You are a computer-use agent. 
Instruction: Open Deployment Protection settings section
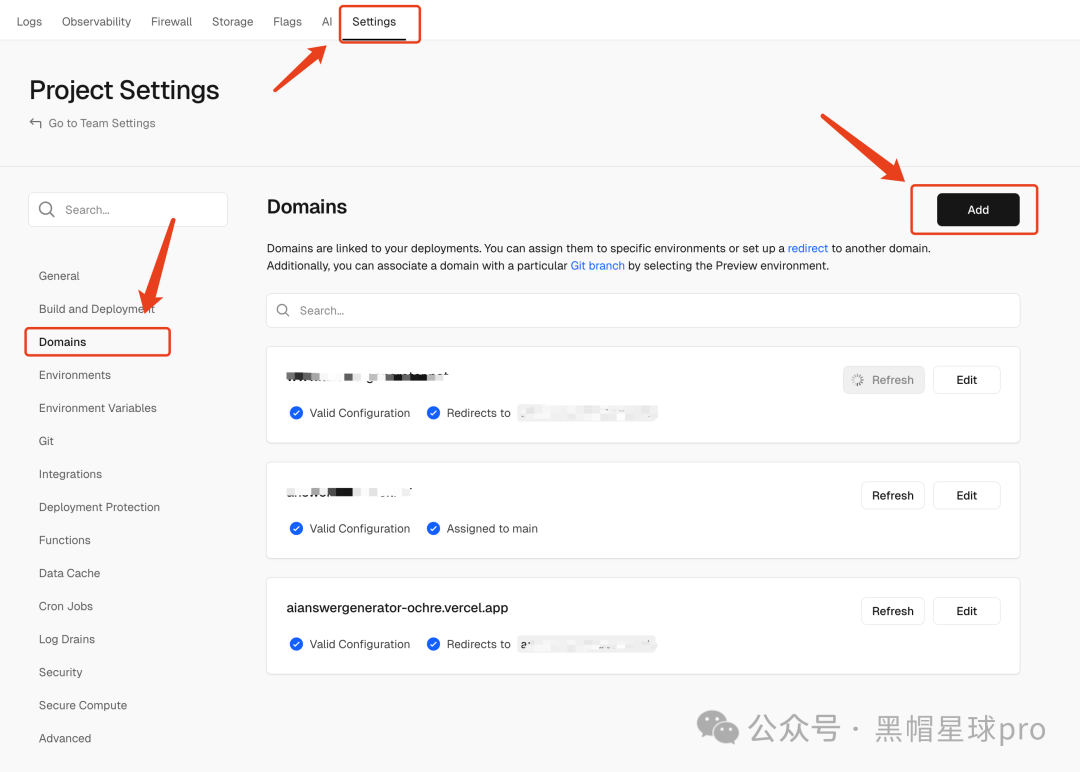click(x=99, y=507)
